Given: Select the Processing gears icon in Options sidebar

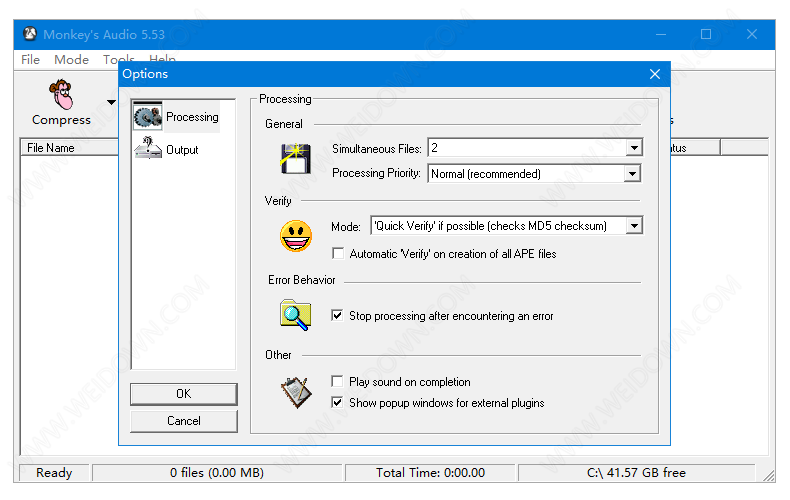Looking at the screenshot, I should 148,117.
